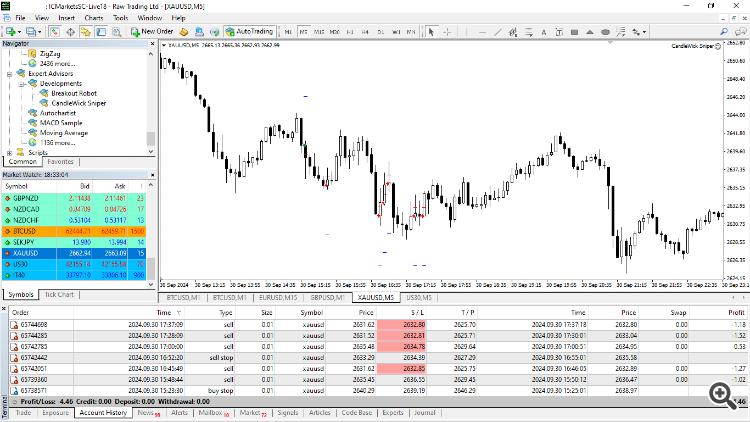
Task: Open the Insert menu
Action: pos(66,18)
